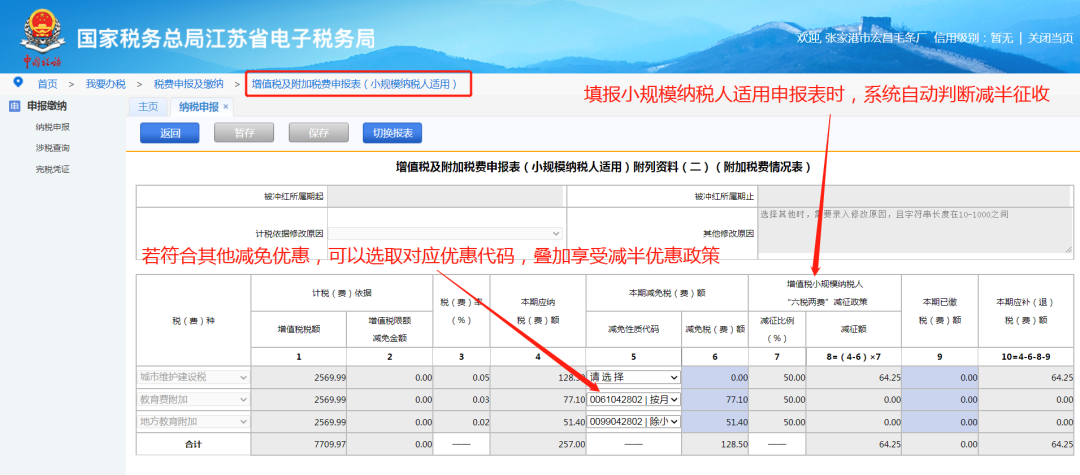This screenshot has width=1080, height=475.
Task: Open the 教育费附加 tax type dropdown
Action: coord(193,399)
